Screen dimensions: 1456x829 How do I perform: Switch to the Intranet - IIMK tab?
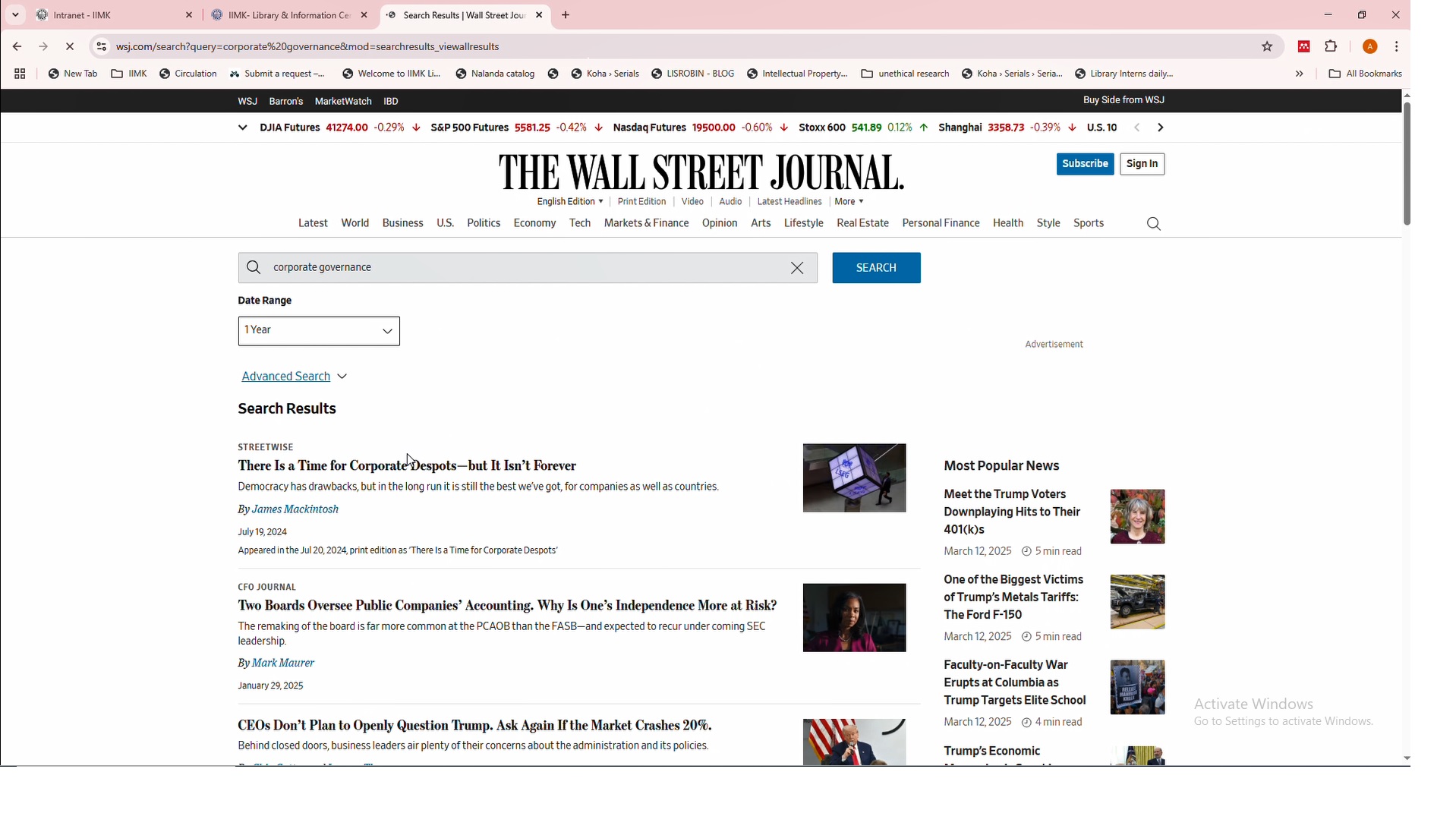coord(114,15)
